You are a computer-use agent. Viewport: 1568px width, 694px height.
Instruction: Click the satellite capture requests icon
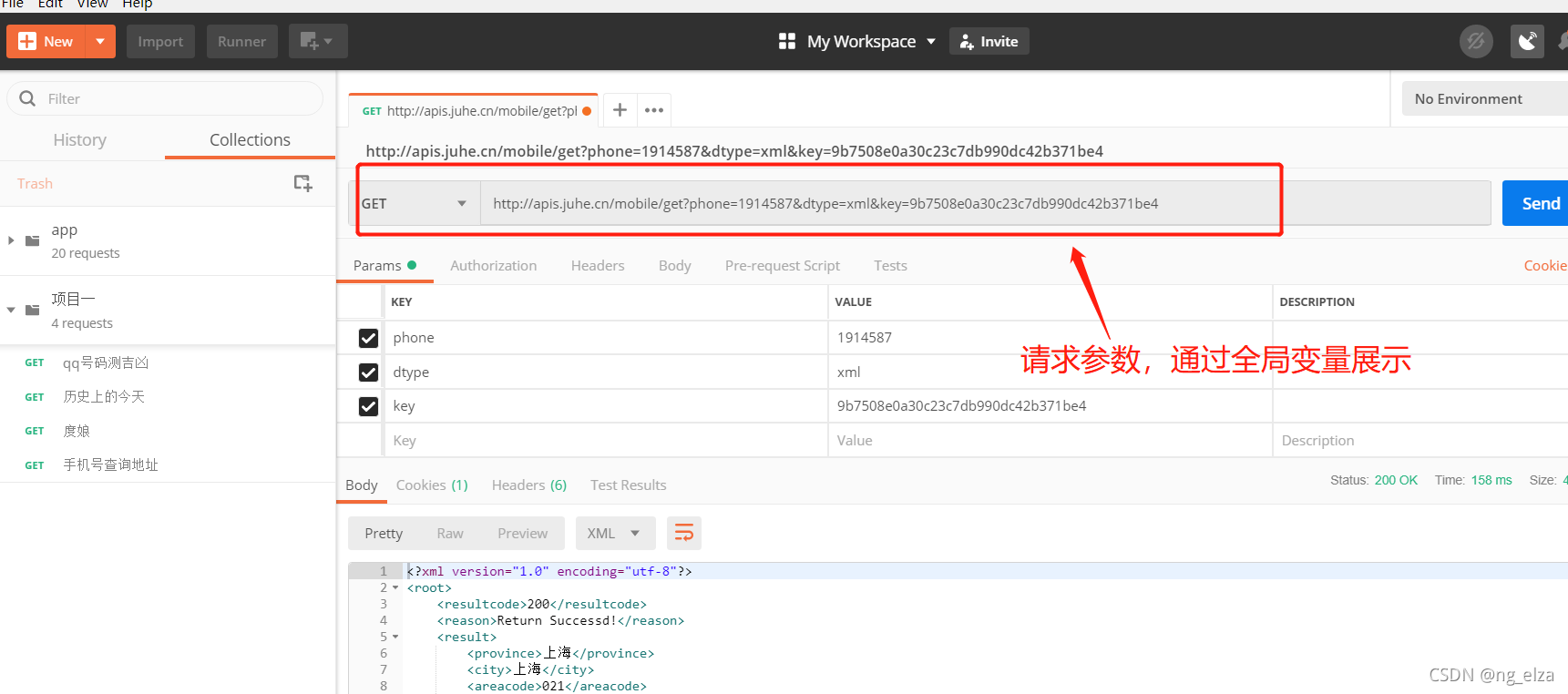(x=1527, y=41)
